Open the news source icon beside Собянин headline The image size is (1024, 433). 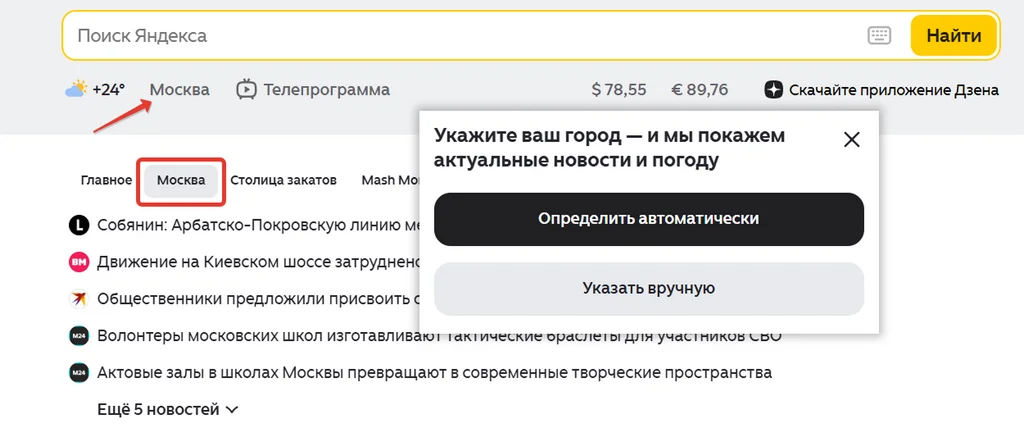click(x=78, y=226)
